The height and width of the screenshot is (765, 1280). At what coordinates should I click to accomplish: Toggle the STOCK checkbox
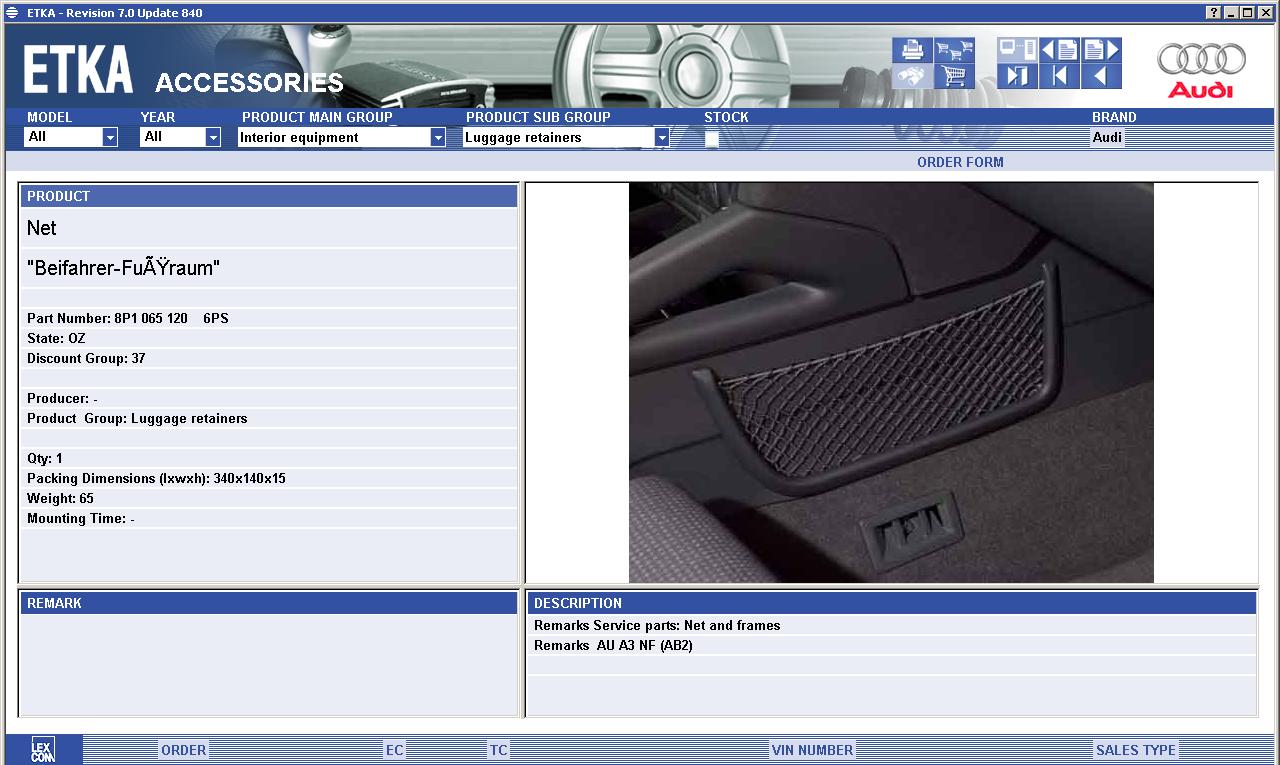(x=711, y=138)
